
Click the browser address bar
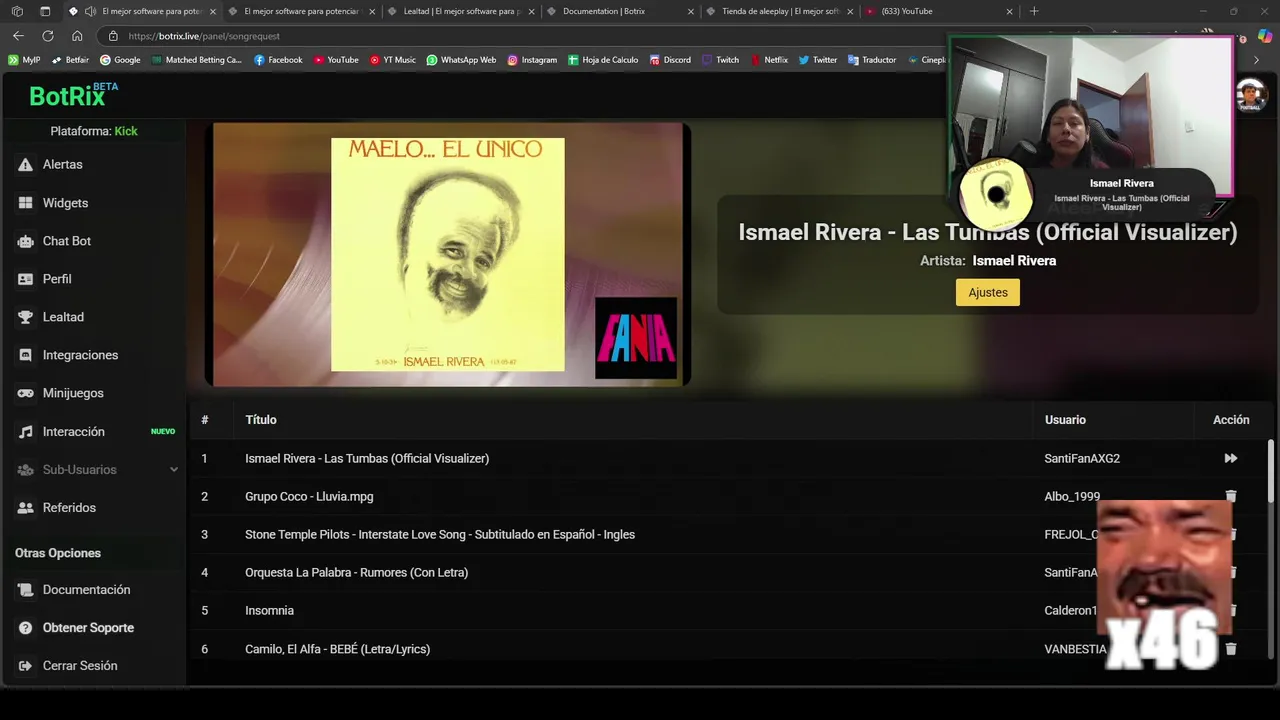click(x=520, y=36)
